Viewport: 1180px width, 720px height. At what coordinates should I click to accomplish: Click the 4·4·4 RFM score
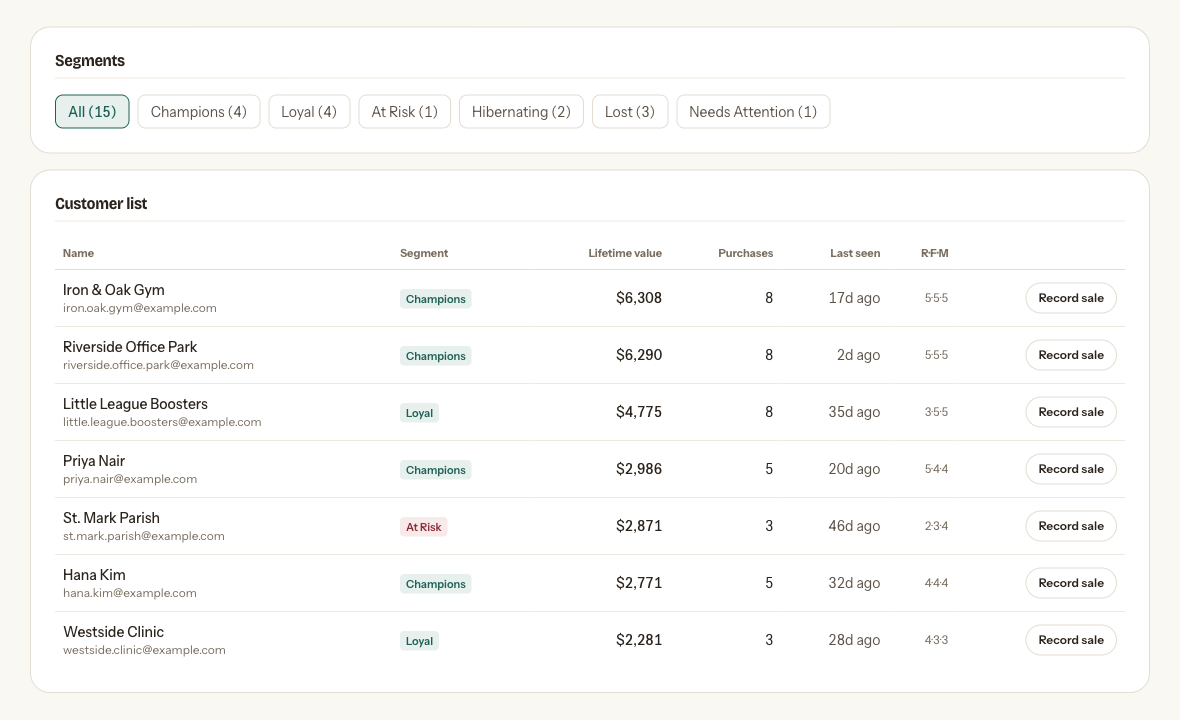[x=936, y=583]
